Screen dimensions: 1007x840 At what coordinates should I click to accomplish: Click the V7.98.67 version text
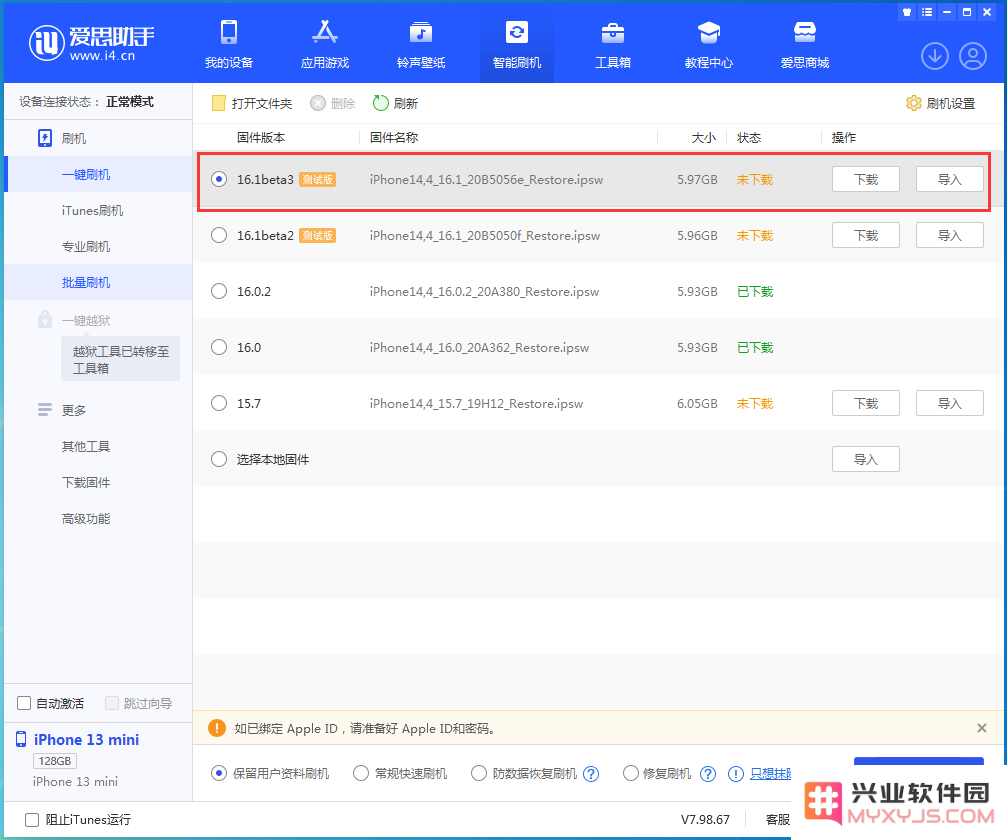click(705, 819)
